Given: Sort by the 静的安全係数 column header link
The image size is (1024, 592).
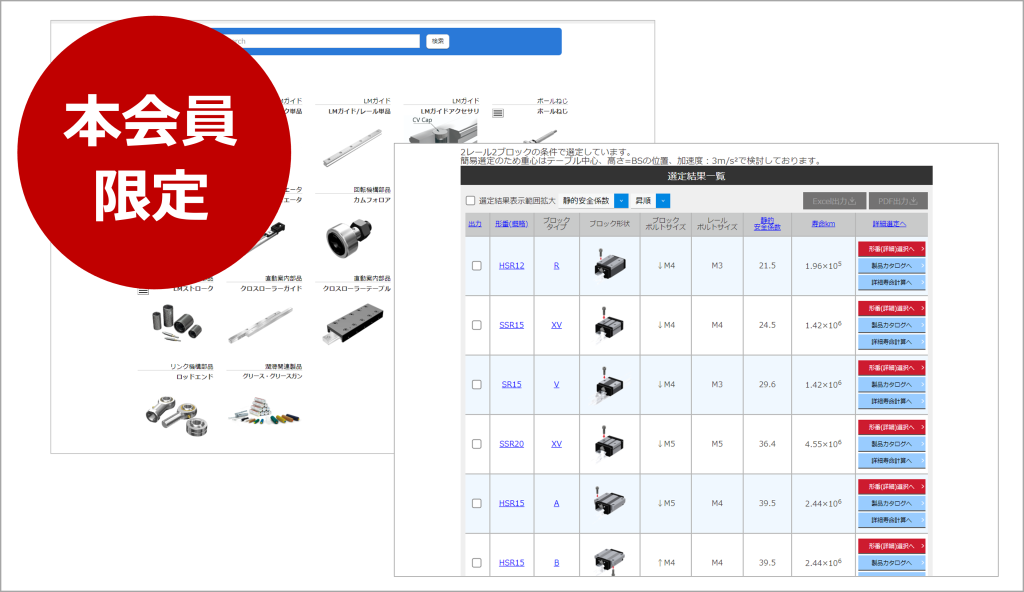Looking at the screenshot, I should 767,224.
